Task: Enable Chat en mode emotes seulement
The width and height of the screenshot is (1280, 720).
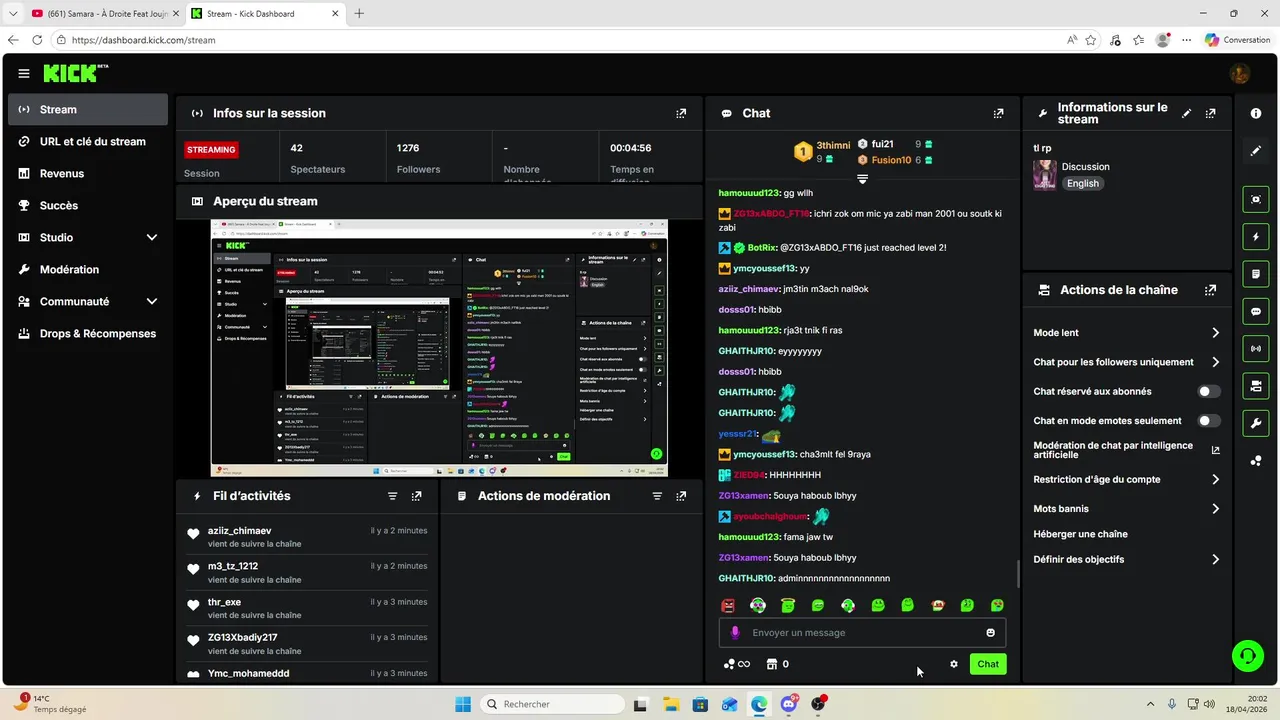Action: pos(1209,421)
